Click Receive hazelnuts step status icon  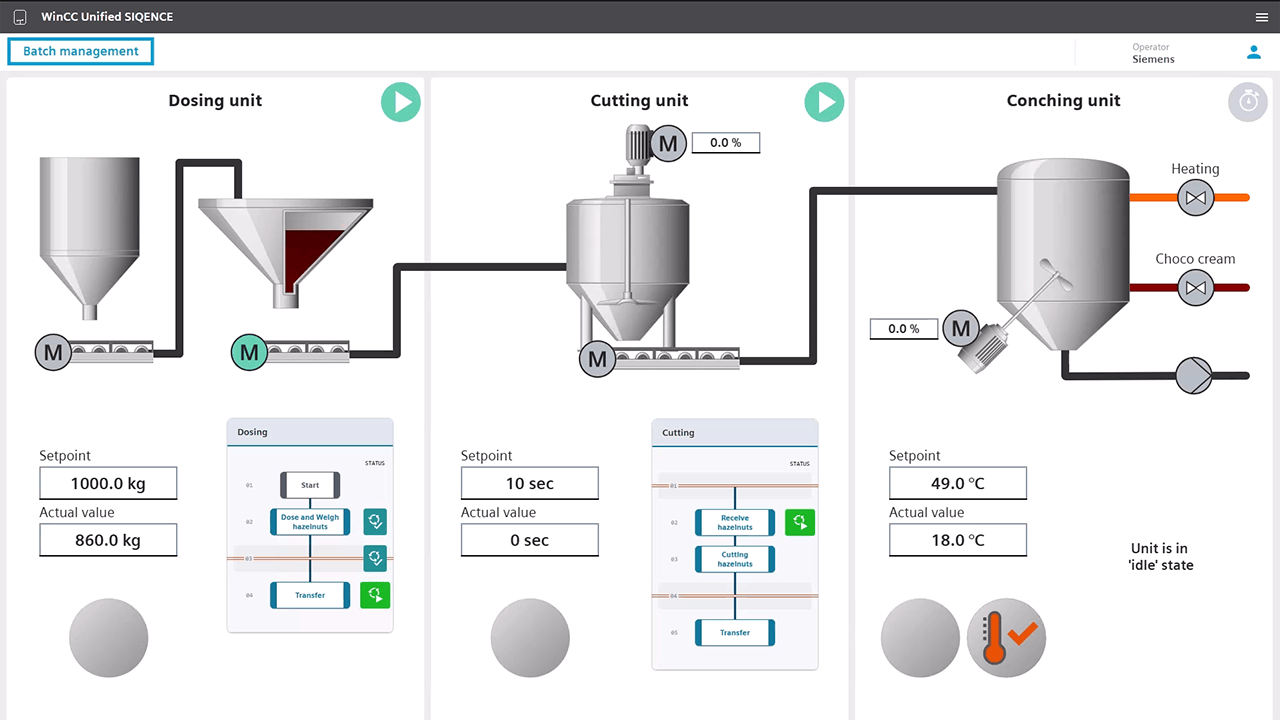pos(800,522)
